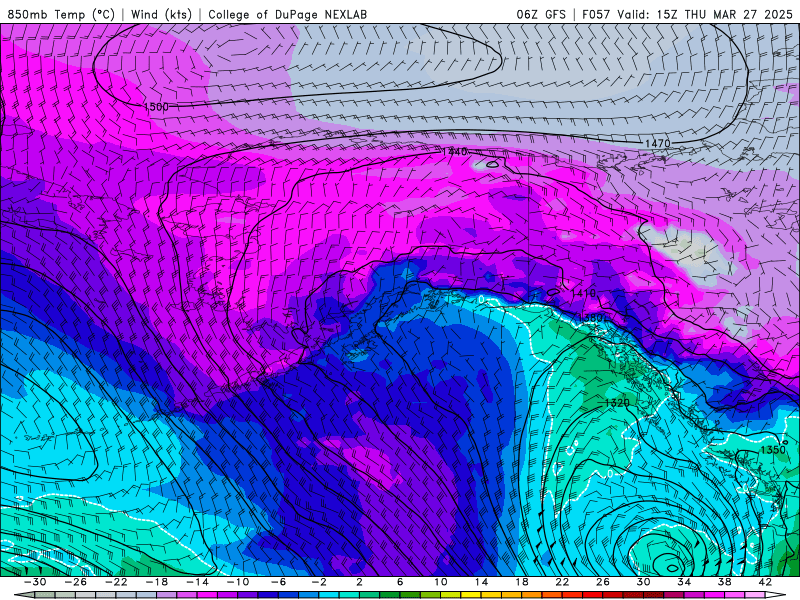This screenshot has height=600, width=800.
Task: Click the -30 value on the temperature scale
Action: pyautogui.click(x=35, y=582)
